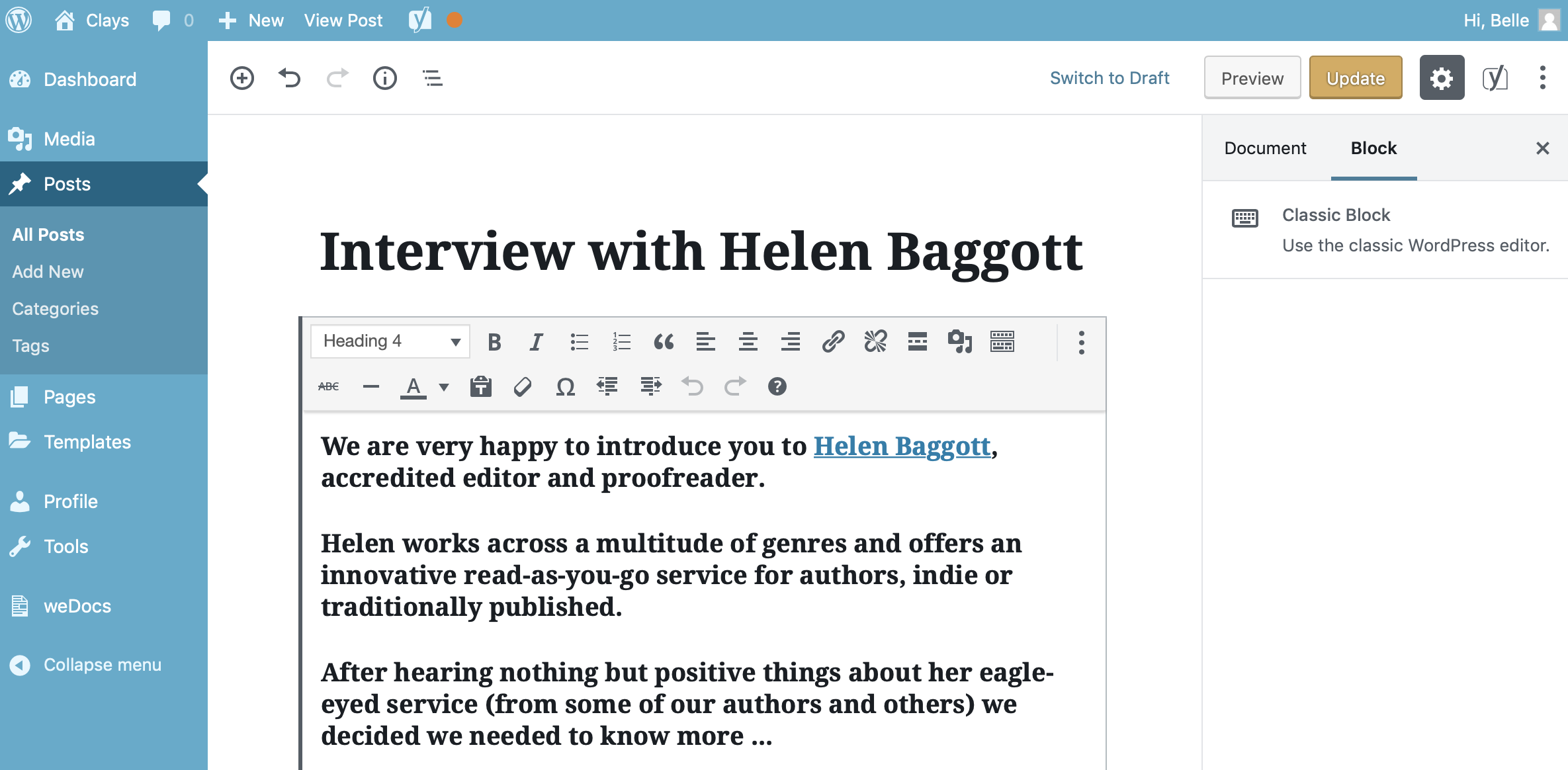Open the editor more tools menu
Screen dimensions: 1568x770
1542,78
